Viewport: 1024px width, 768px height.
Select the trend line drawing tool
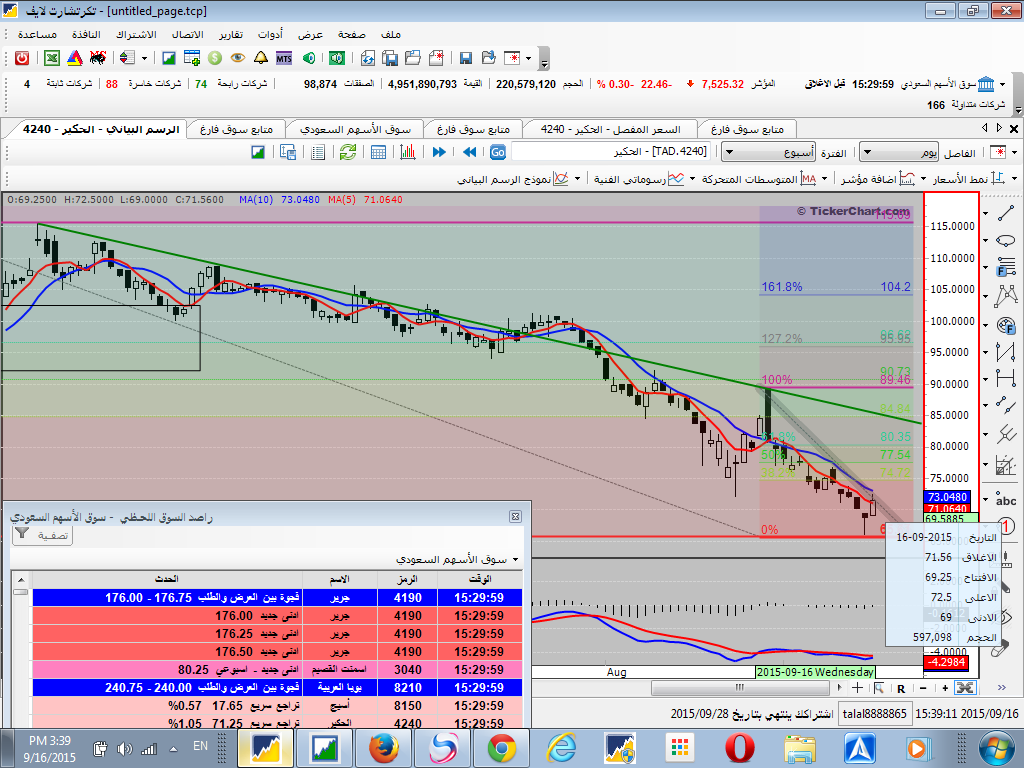(x=1006, y=213)
